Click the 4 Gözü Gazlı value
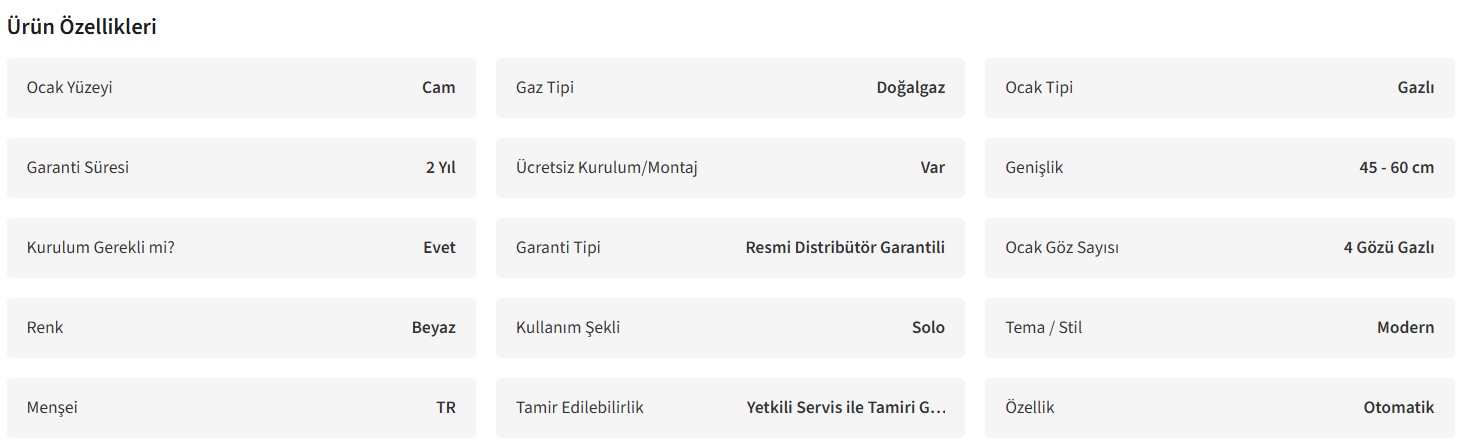 click(1388, 247)
